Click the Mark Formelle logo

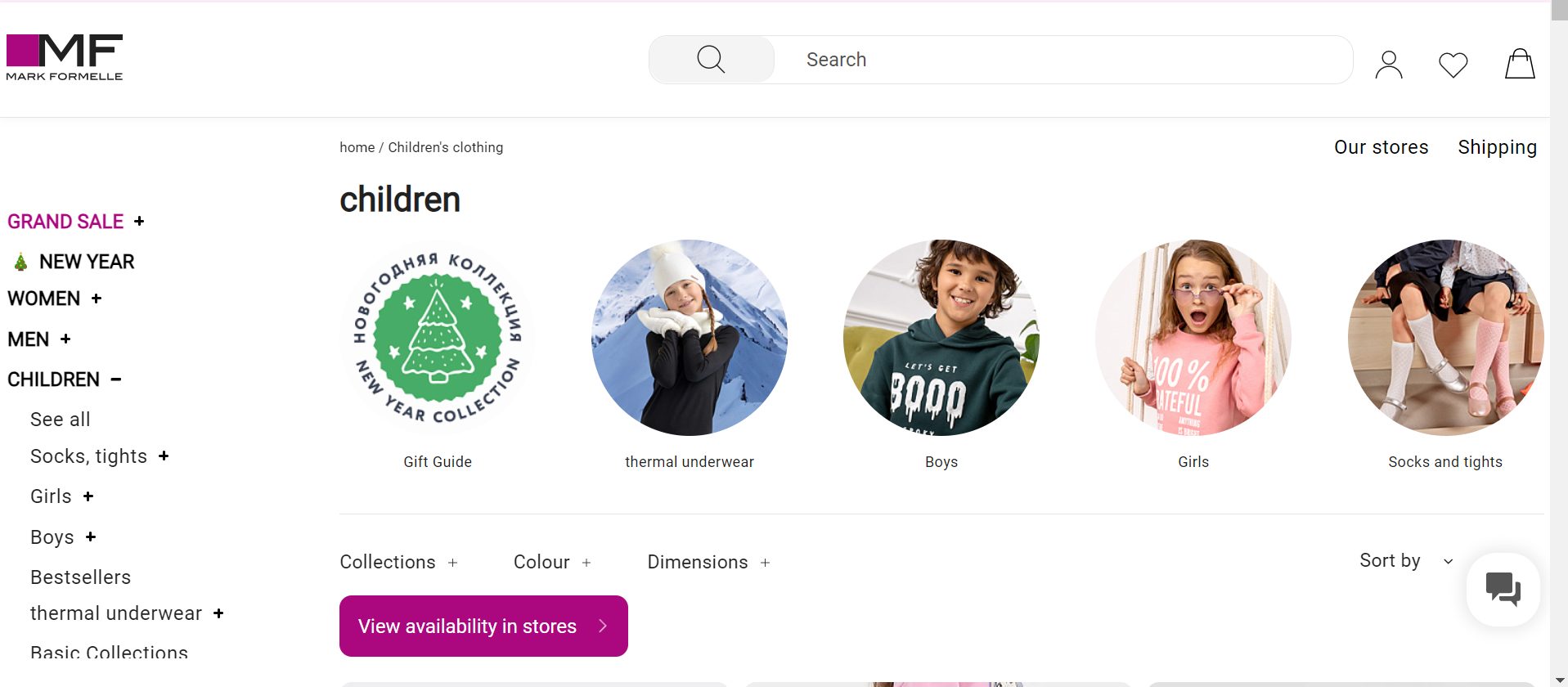pyautogui.click(x=65, y=57)
